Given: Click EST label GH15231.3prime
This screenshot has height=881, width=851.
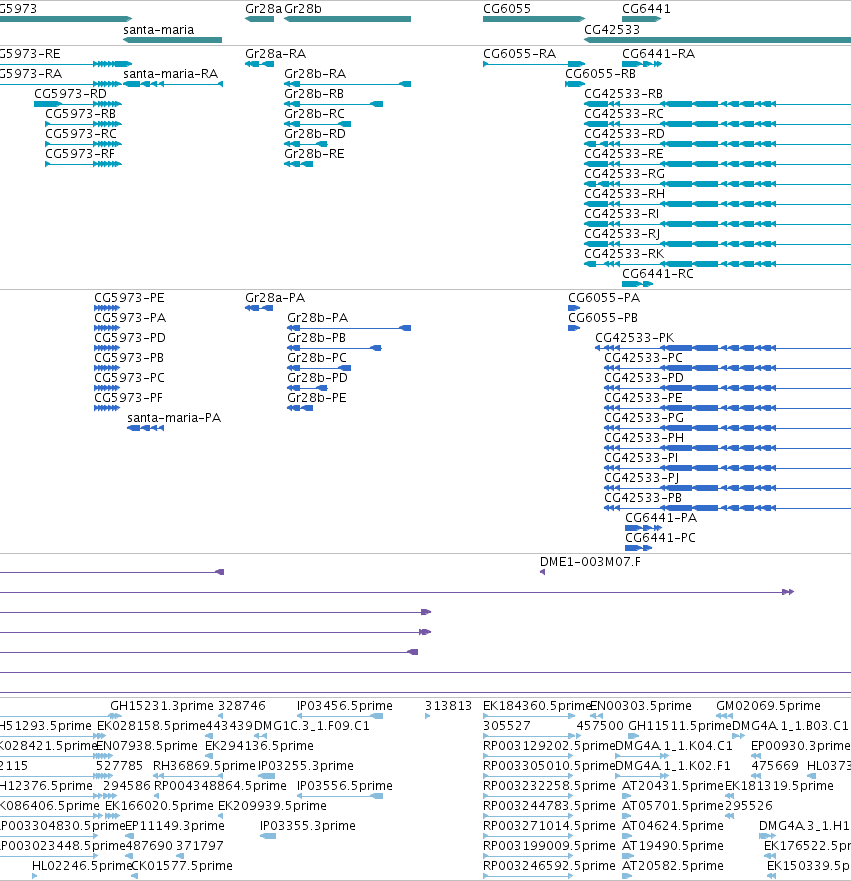Looking at the screenshot, I should (162, 706).
